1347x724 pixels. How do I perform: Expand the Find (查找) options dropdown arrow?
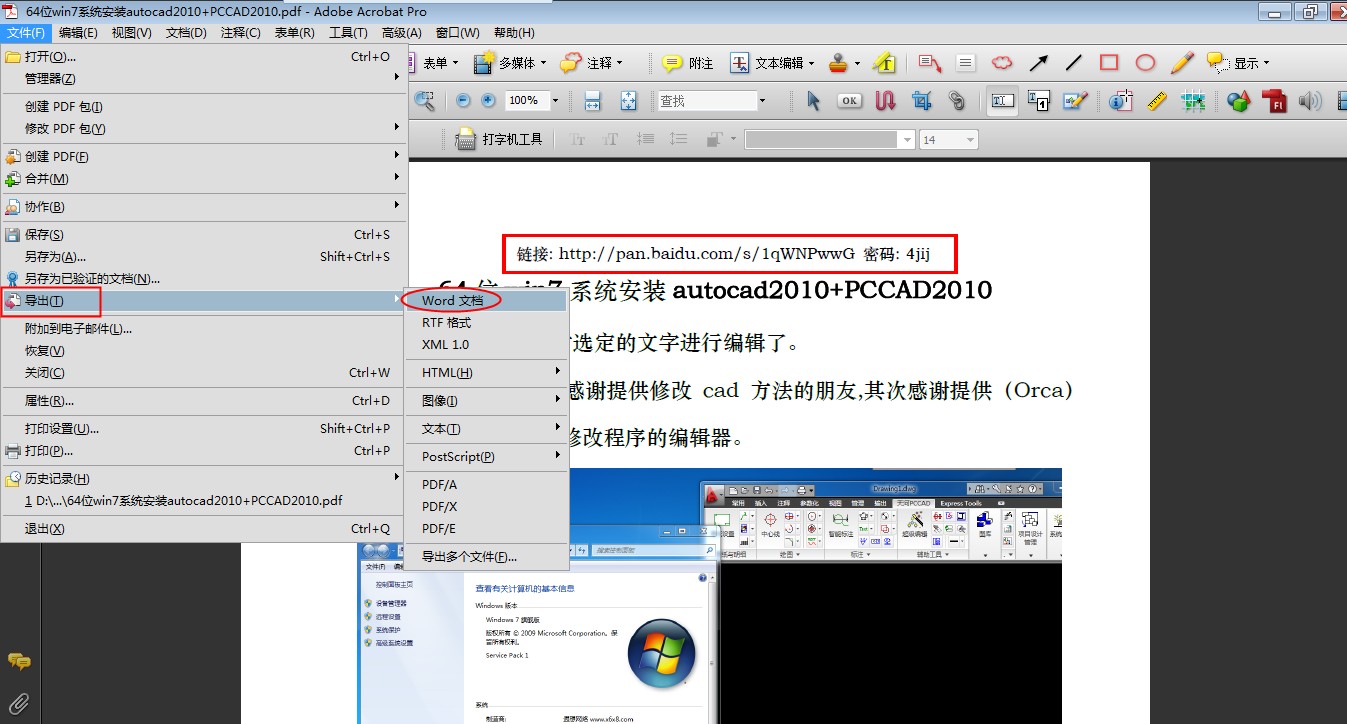click(x=762, y=101)
